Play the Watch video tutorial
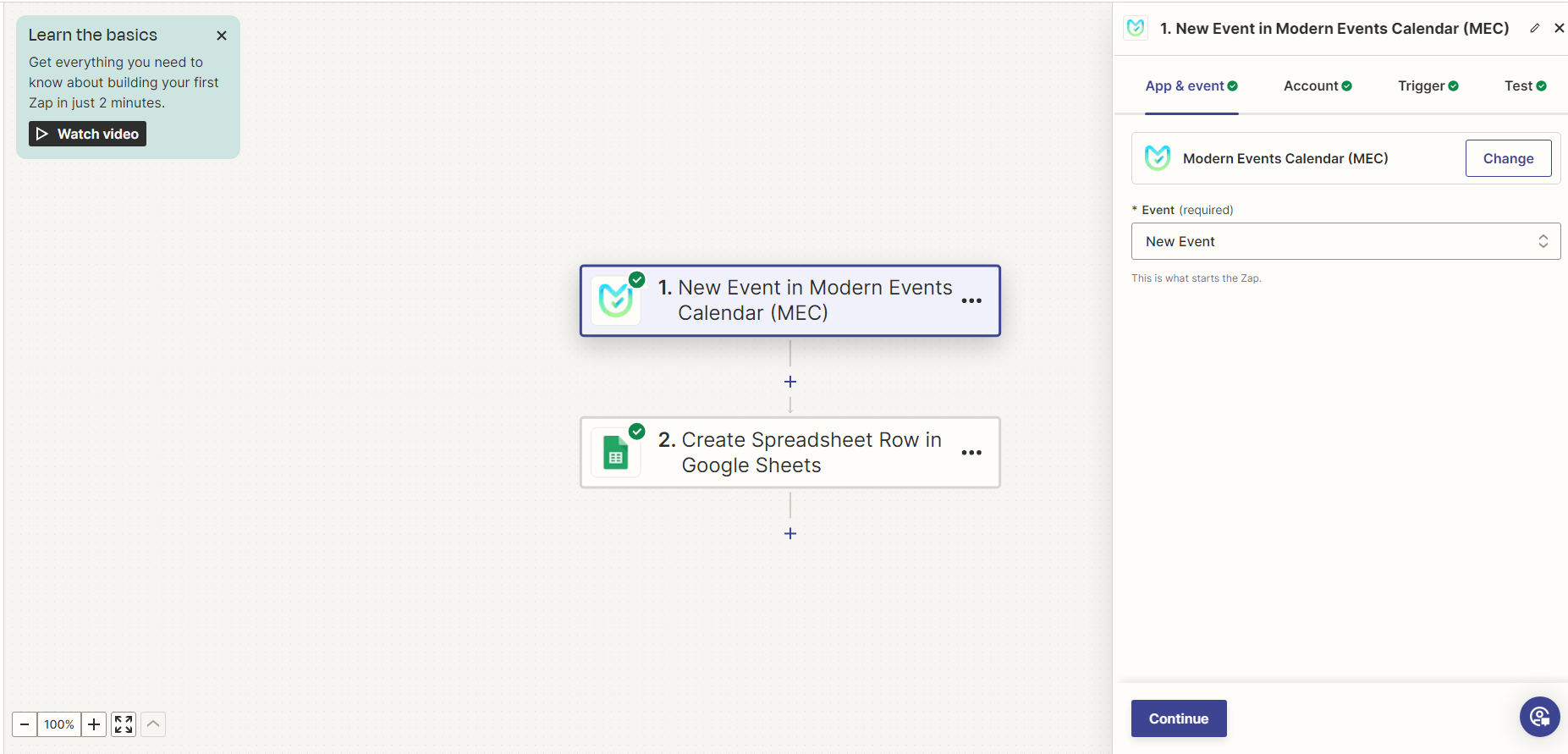Viewport: 1568px width, 754px height. [x=87, y=134]
